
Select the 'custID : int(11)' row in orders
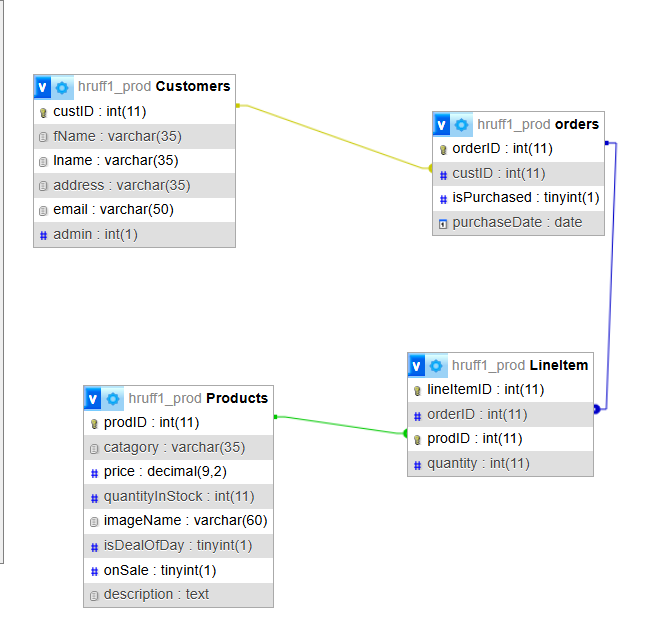[x=518, y=174]
